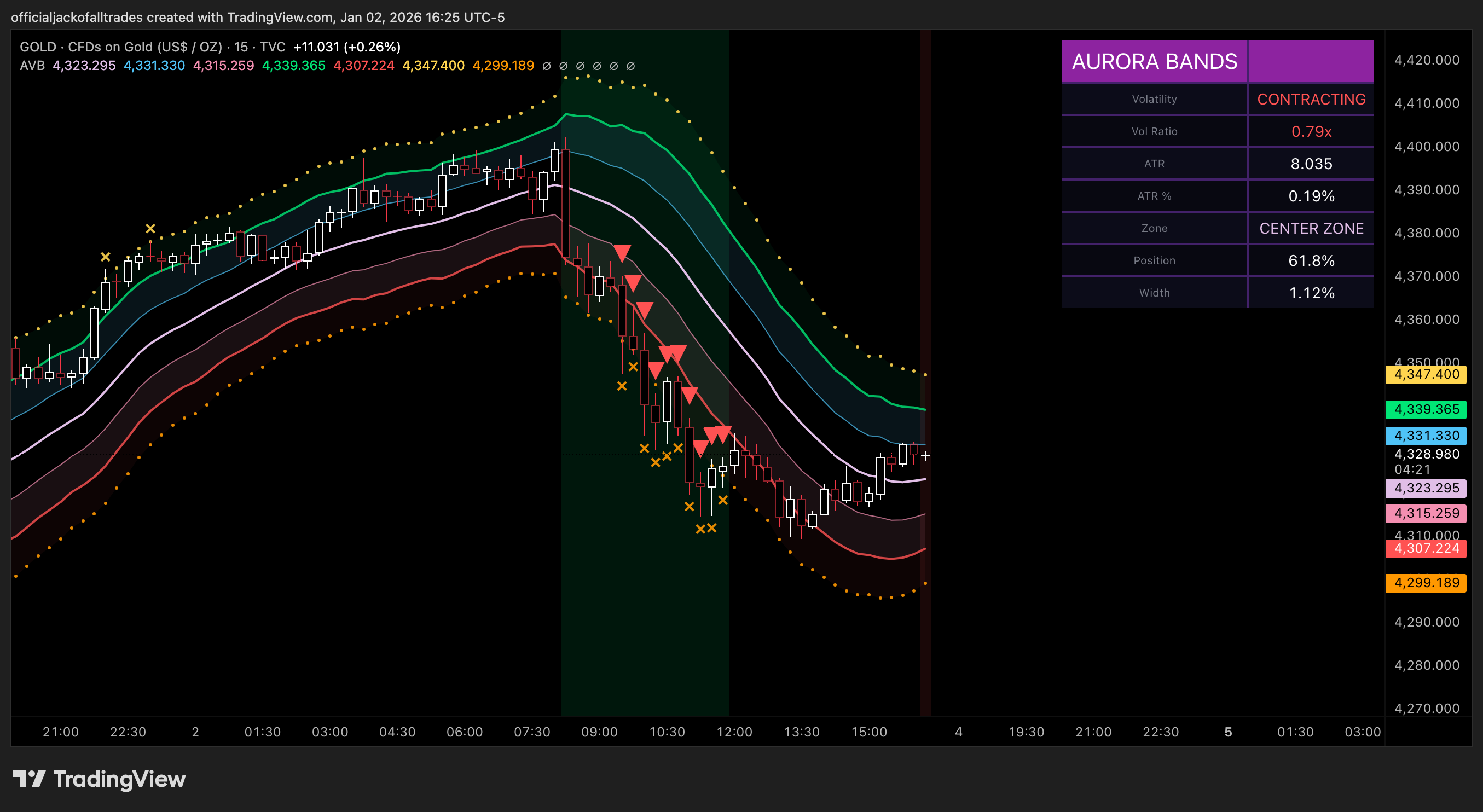This screenshot has height=812, width=1483.
Task: Click the lavender 4,323.295 price label
Action: click(x=1426, y=488)
